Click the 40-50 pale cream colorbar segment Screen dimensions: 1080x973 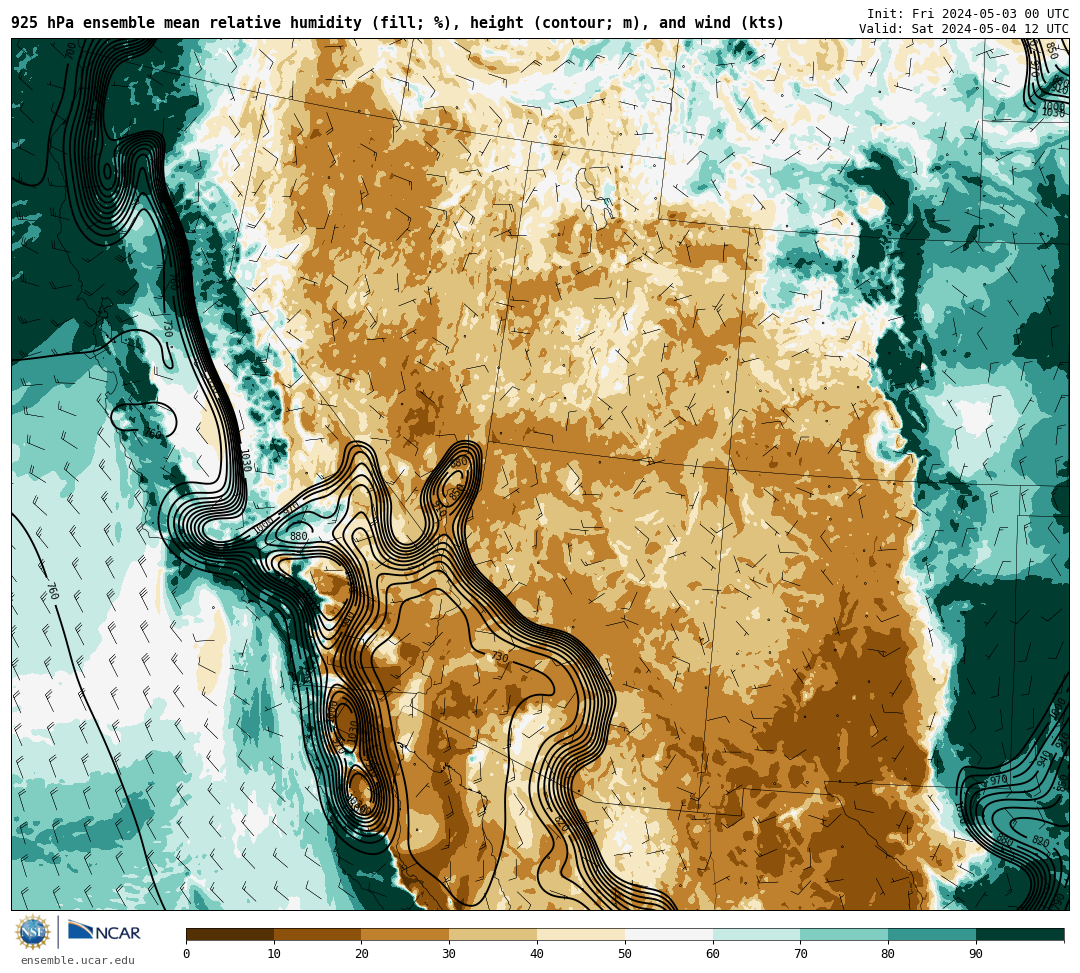coord(581,934)
